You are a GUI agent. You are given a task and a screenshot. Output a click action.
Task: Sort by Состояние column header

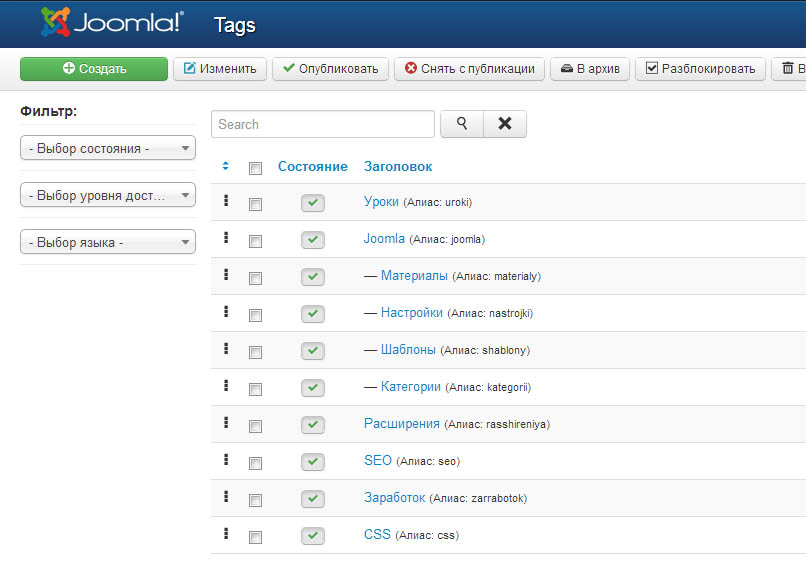313,167
